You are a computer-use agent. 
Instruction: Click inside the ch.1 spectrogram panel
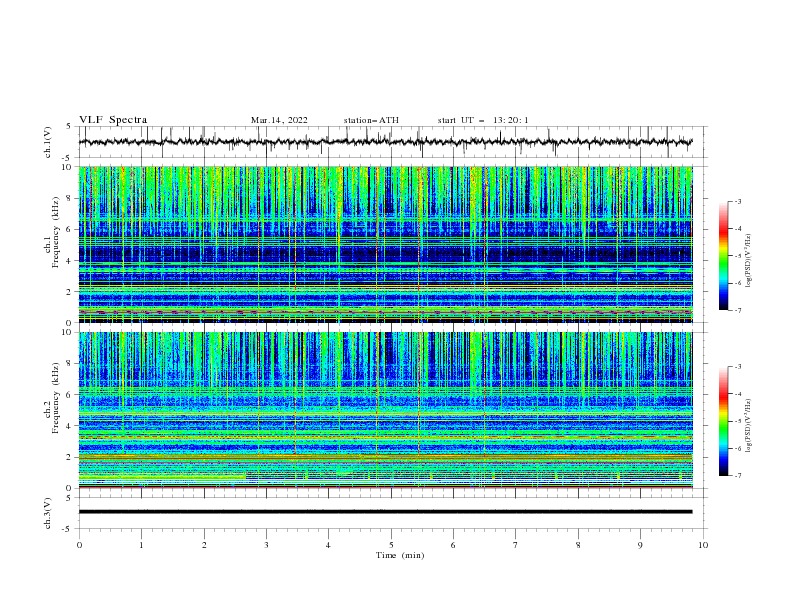(385, 244)
